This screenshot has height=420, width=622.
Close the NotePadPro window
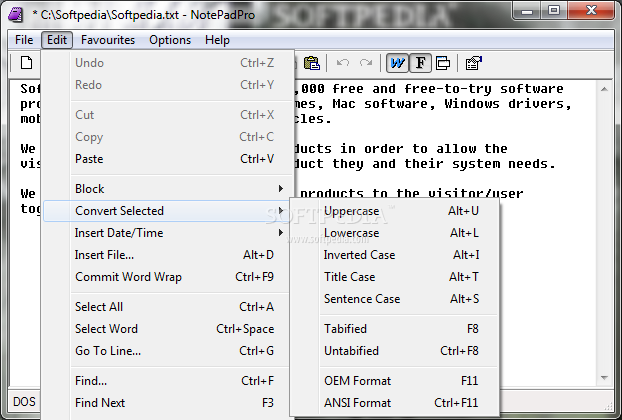click(591, 11)
